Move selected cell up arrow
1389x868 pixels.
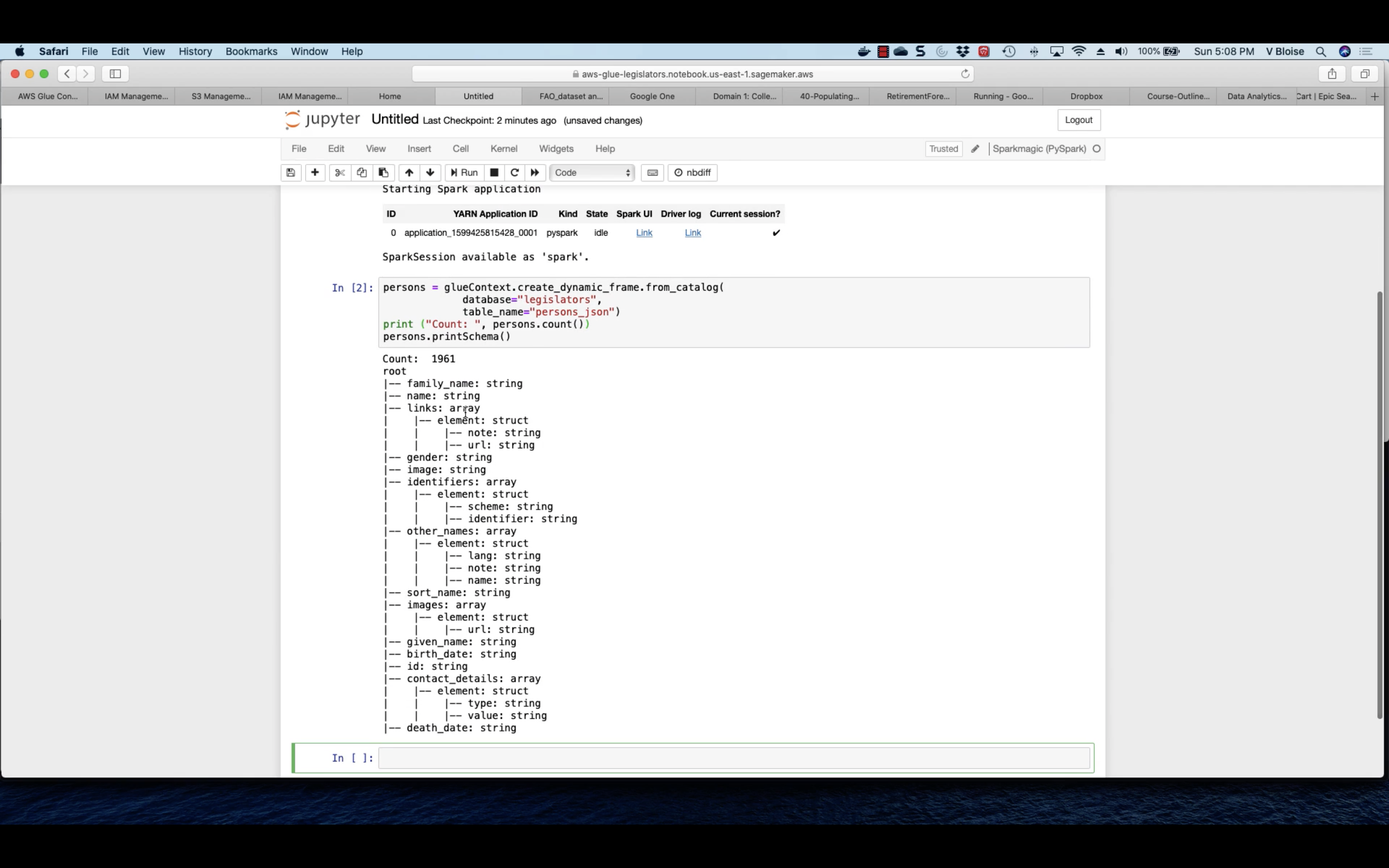click(x=408, y=173)
